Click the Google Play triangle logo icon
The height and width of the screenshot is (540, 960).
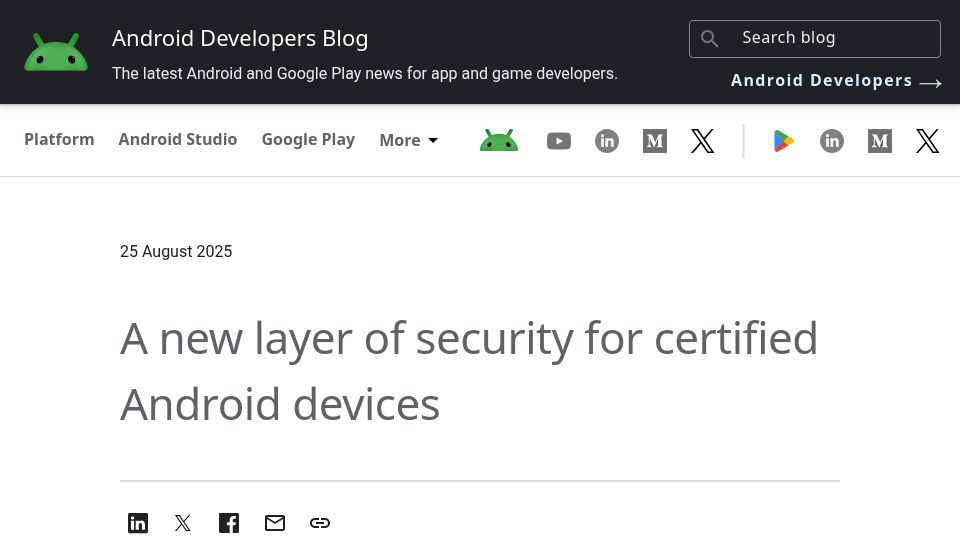pos(784,141)
